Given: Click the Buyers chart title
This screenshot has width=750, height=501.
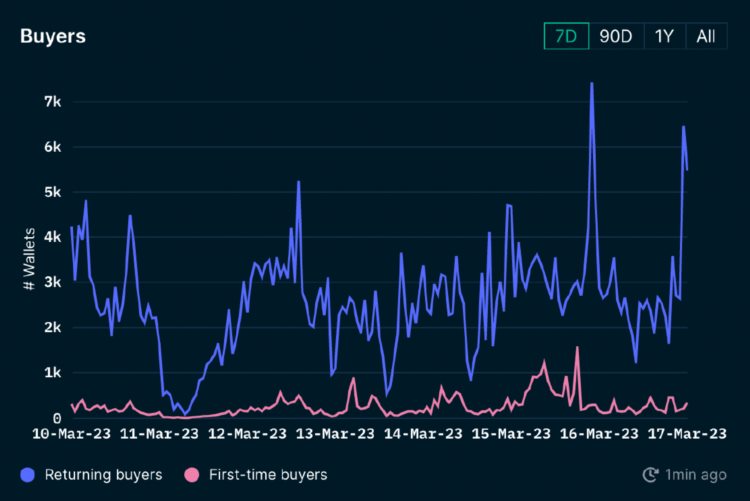Looking at the screenshot, I should (x=53, y=36).
